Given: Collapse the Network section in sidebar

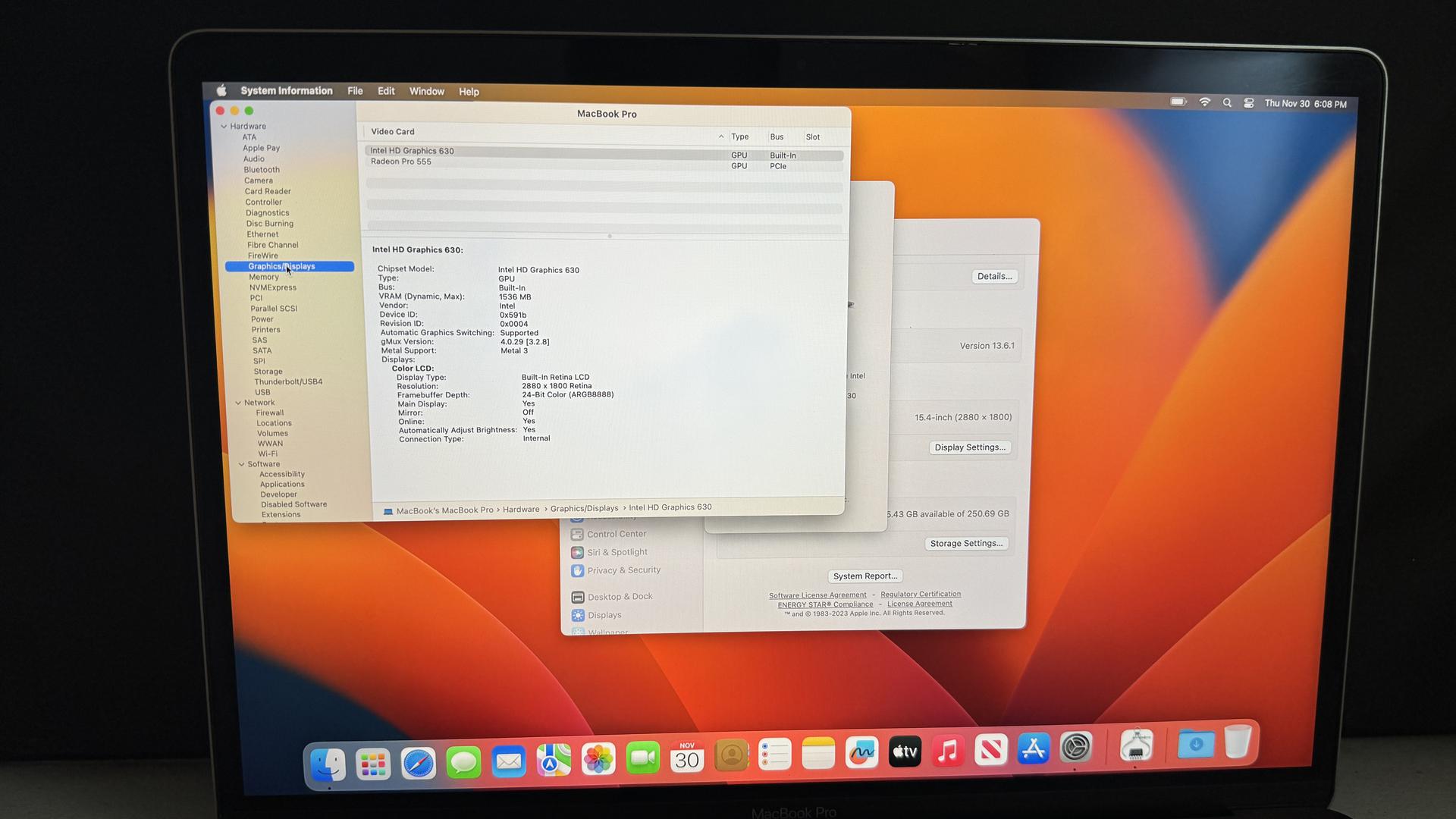Looking at the screenshot, I should pyautogui.click(x=238, y=403).
